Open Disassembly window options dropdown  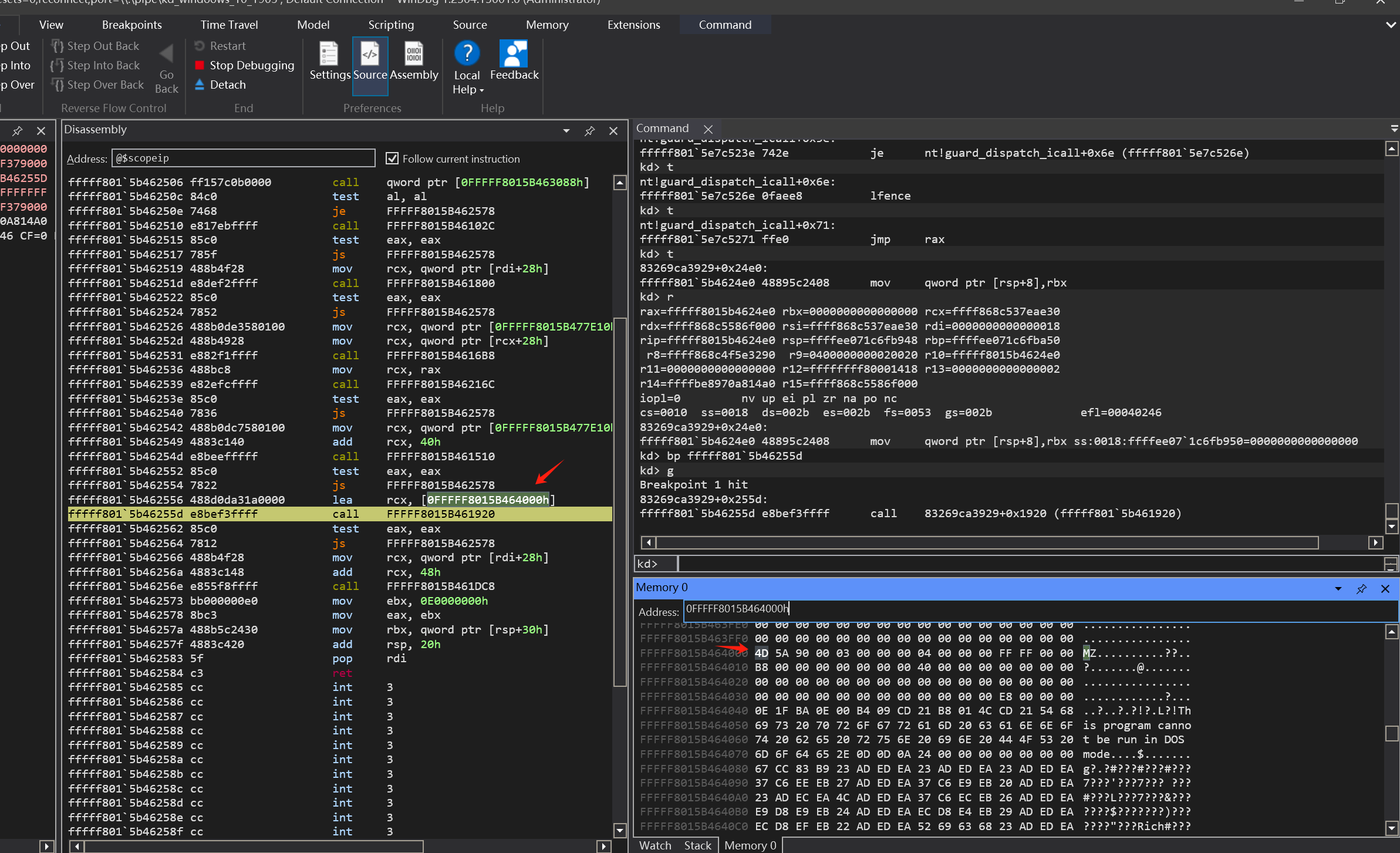(566, 131)
